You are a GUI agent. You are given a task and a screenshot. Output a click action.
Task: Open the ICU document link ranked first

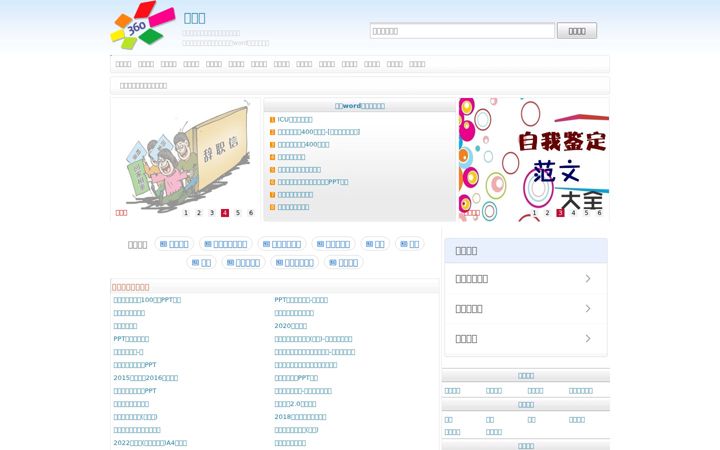point(295,119)
